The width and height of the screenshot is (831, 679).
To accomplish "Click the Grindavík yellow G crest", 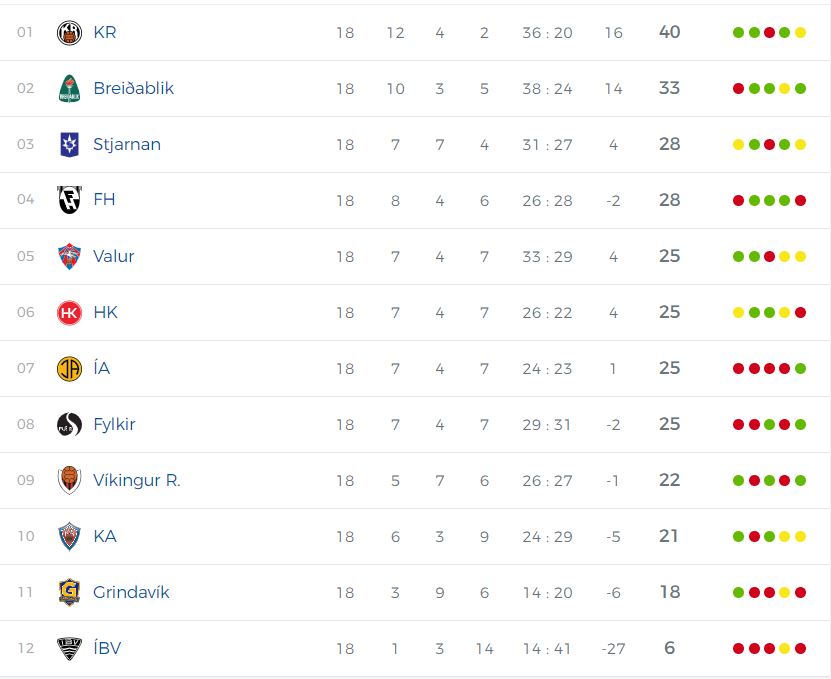I will 69,592.
